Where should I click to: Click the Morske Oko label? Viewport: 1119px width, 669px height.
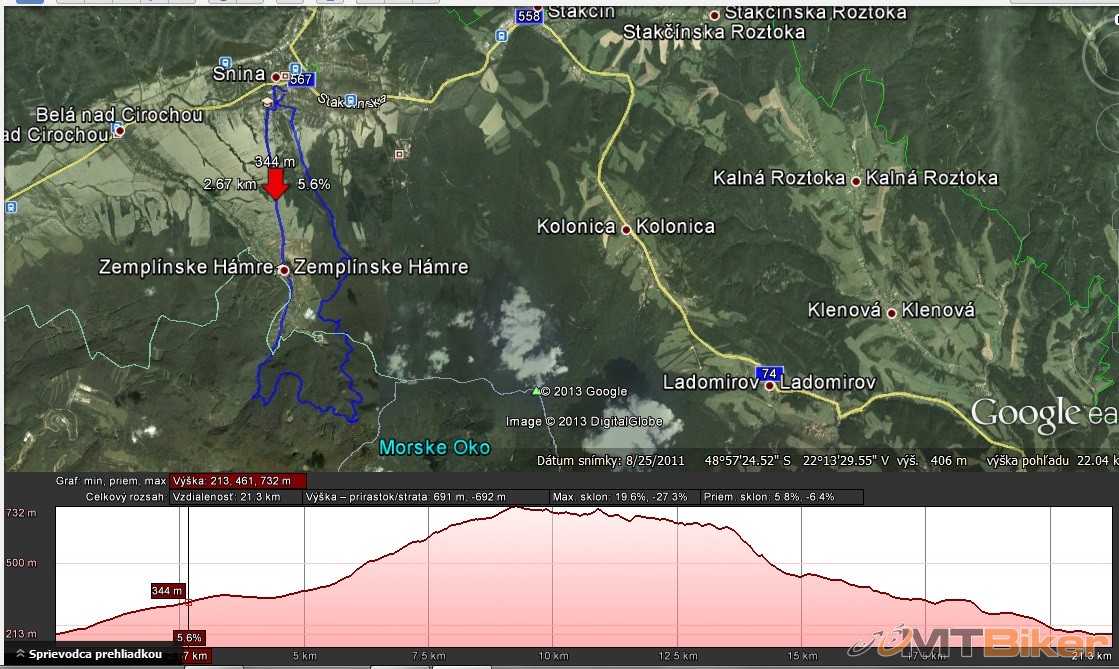pyautogui.click(x=435, y=447)
